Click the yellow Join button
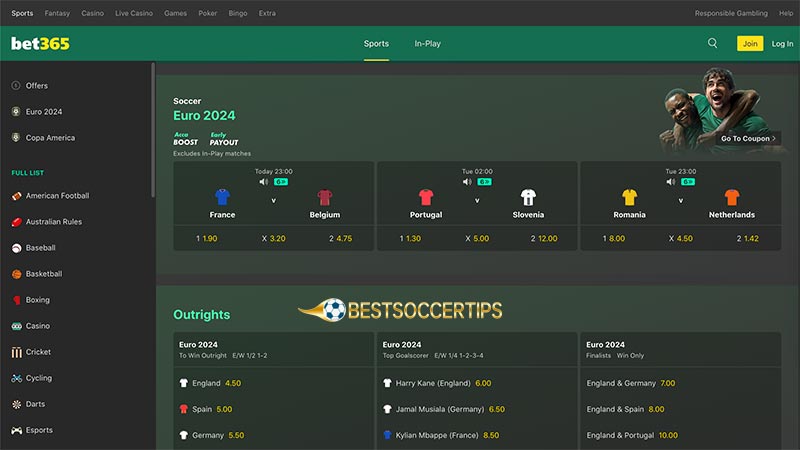800x450 pixels. [750, 43]
